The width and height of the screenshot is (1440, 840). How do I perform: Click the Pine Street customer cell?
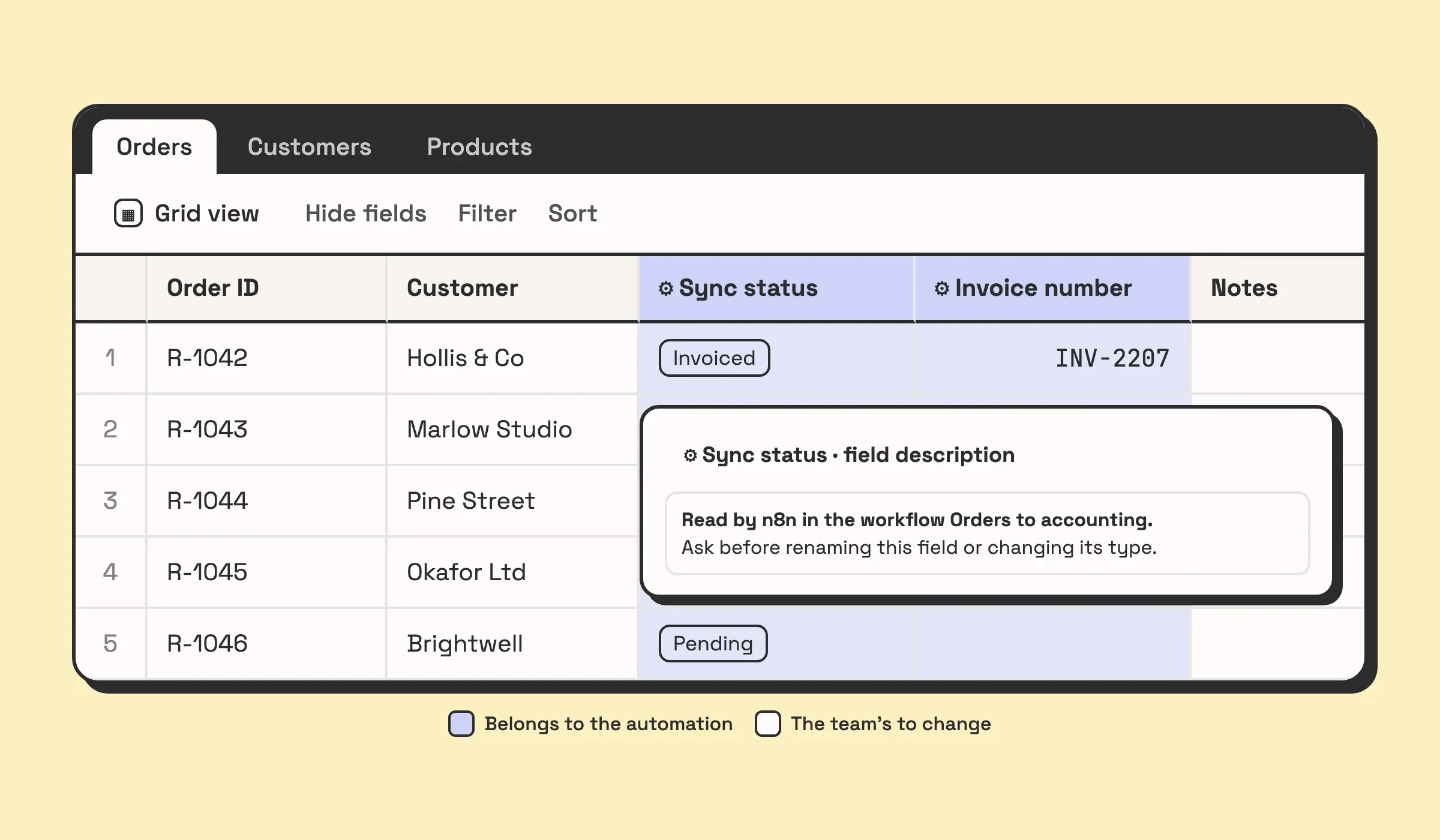tap(512, 501)
